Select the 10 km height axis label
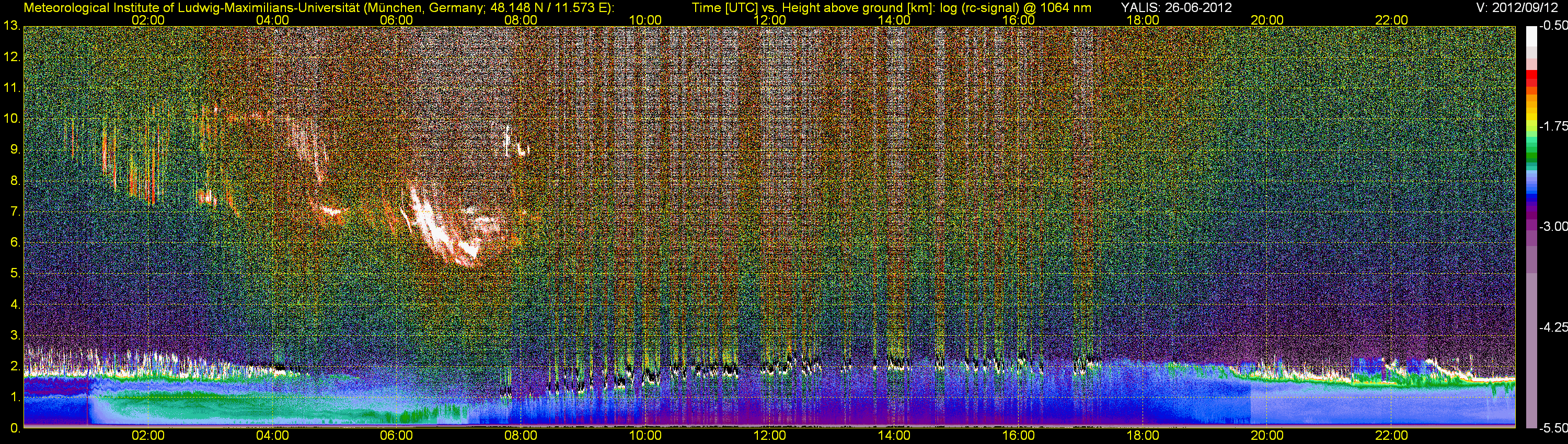 click(x=11, y=119)
